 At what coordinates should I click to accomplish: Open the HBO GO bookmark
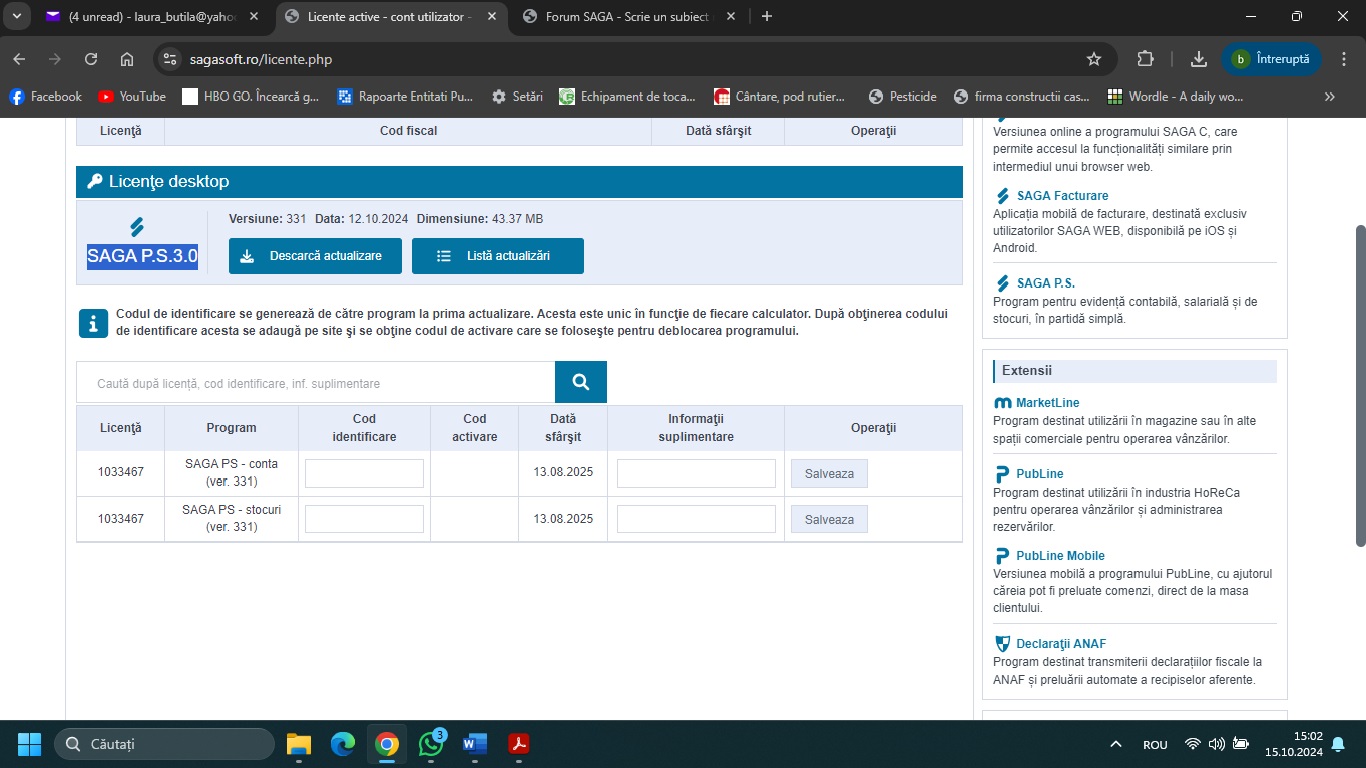click(x=251, y=97)
